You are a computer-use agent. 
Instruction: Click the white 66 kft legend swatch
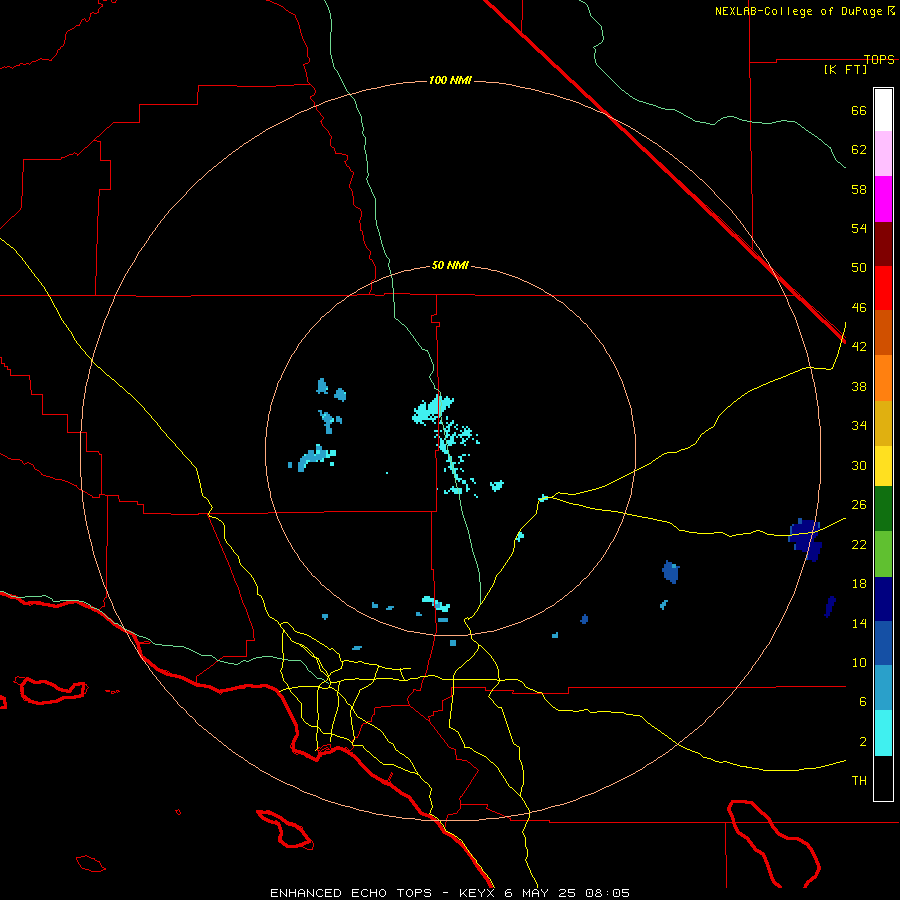pos(883,110)
